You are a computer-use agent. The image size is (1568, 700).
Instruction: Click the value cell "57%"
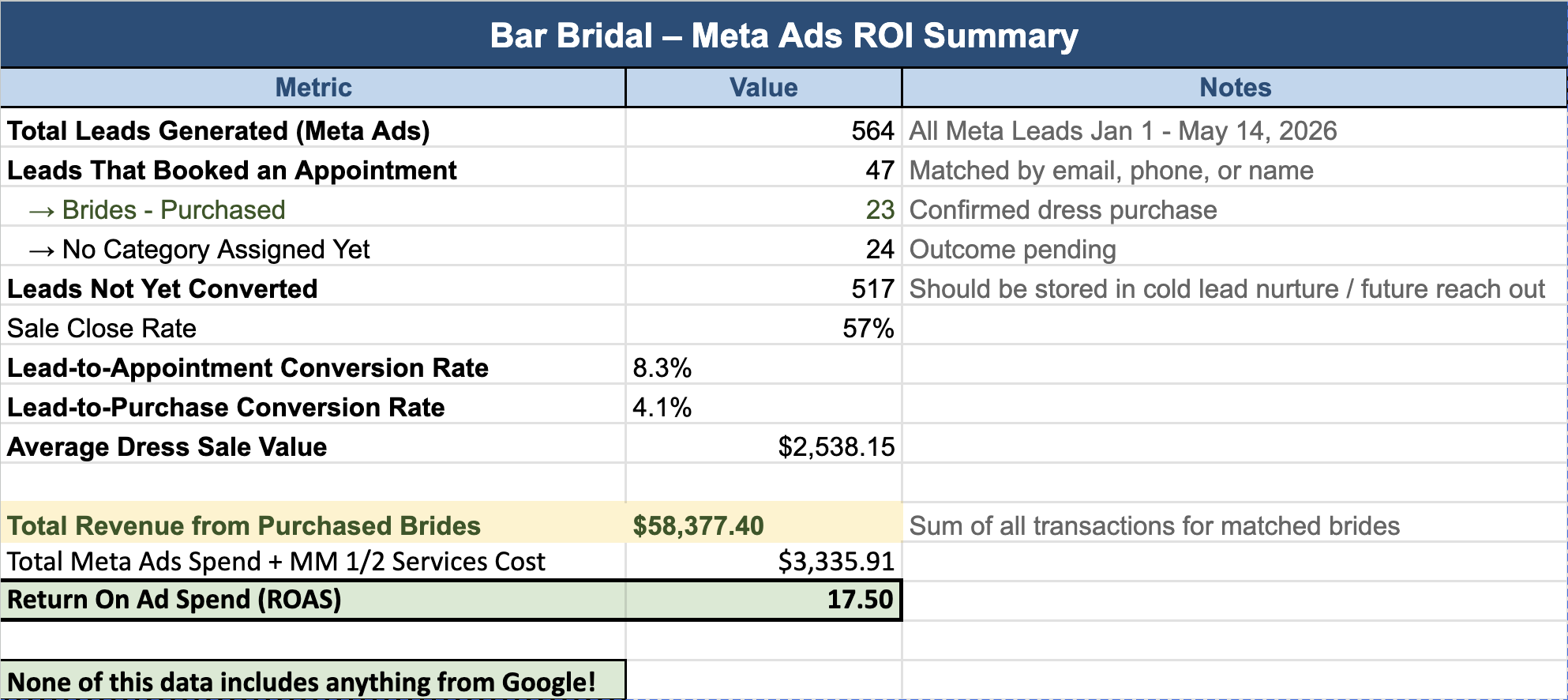[x=763, y=325]
